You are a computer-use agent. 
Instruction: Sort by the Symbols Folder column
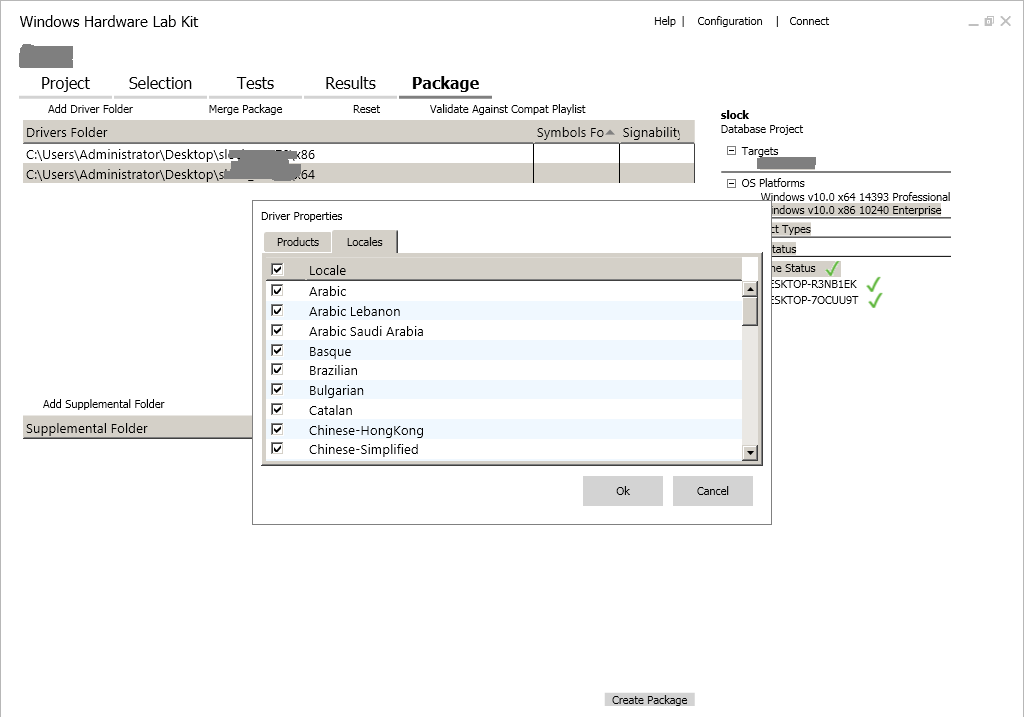point(575,132)
